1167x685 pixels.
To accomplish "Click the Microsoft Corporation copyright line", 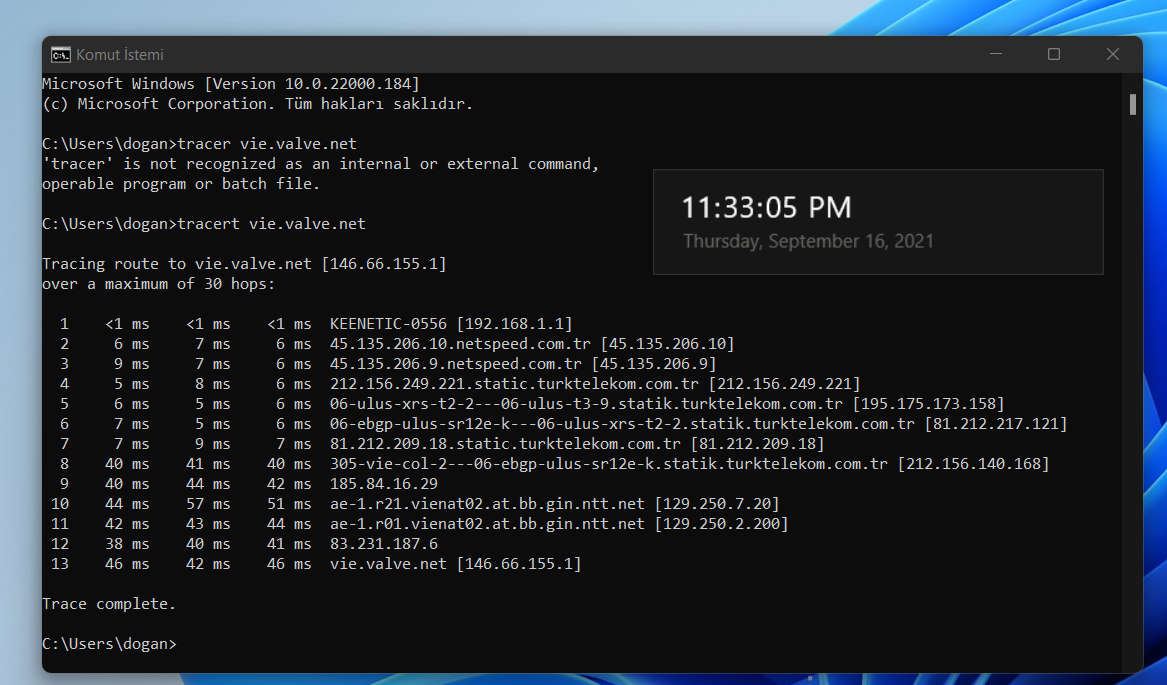I will [258, 103].
